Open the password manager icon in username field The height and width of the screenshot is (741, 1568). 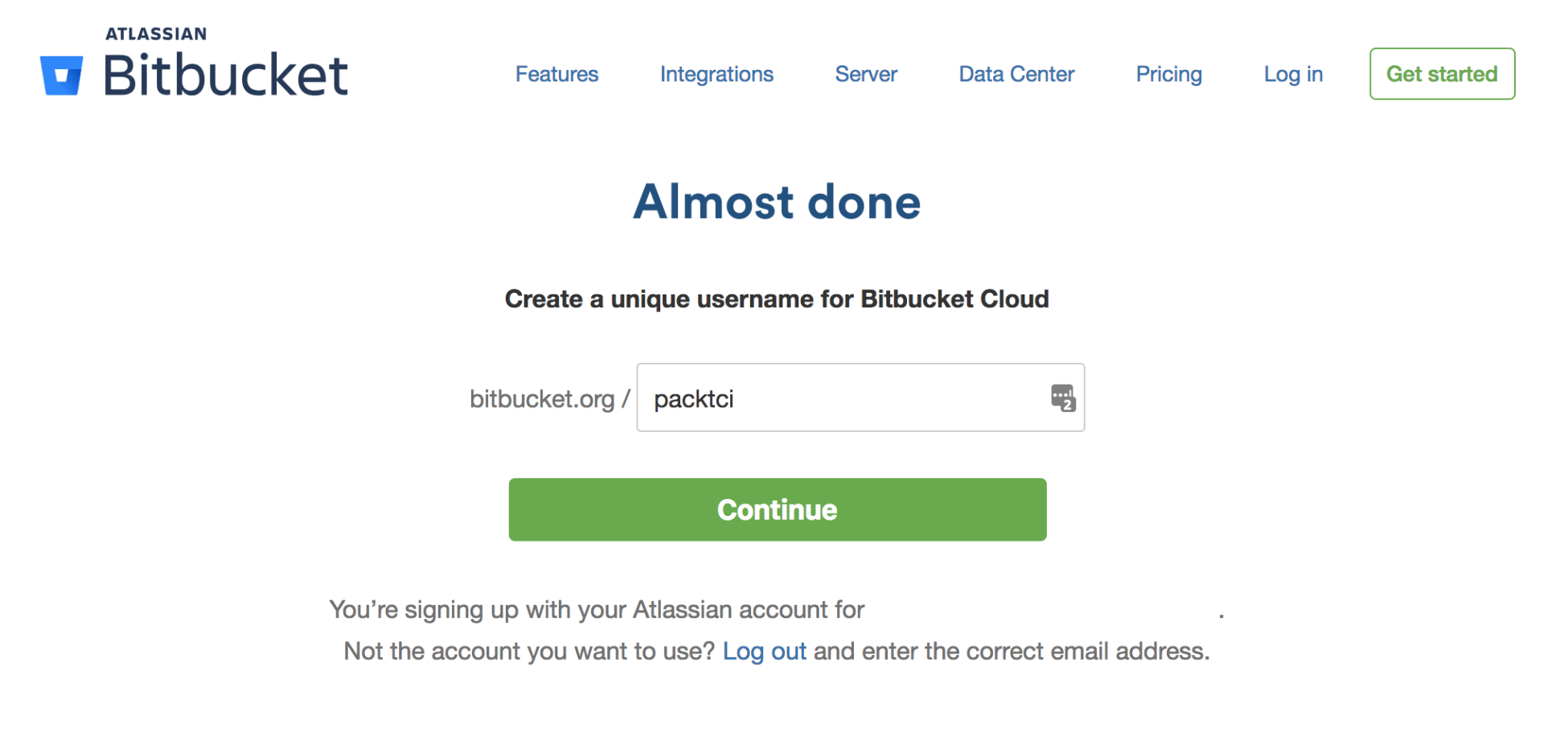1062,397
